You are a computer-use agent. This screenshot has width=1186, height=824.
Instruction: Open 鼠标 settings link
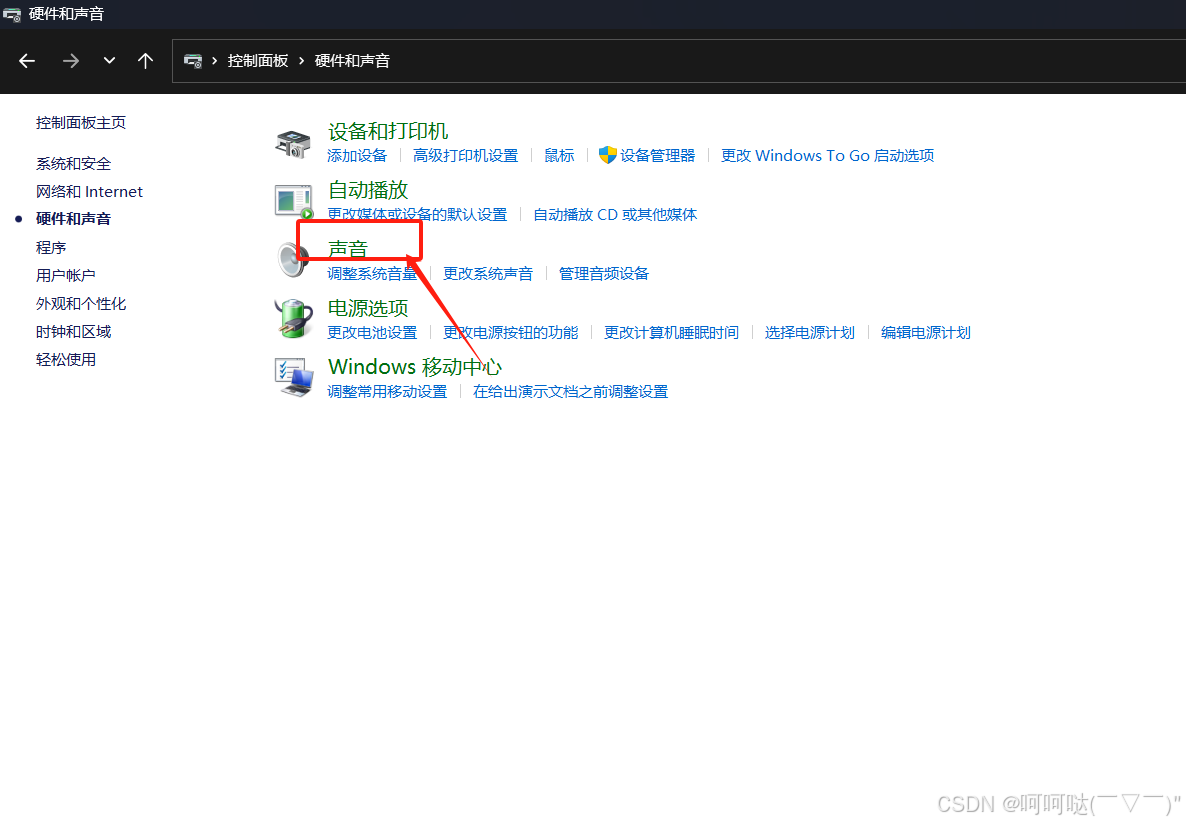[560, 156]
